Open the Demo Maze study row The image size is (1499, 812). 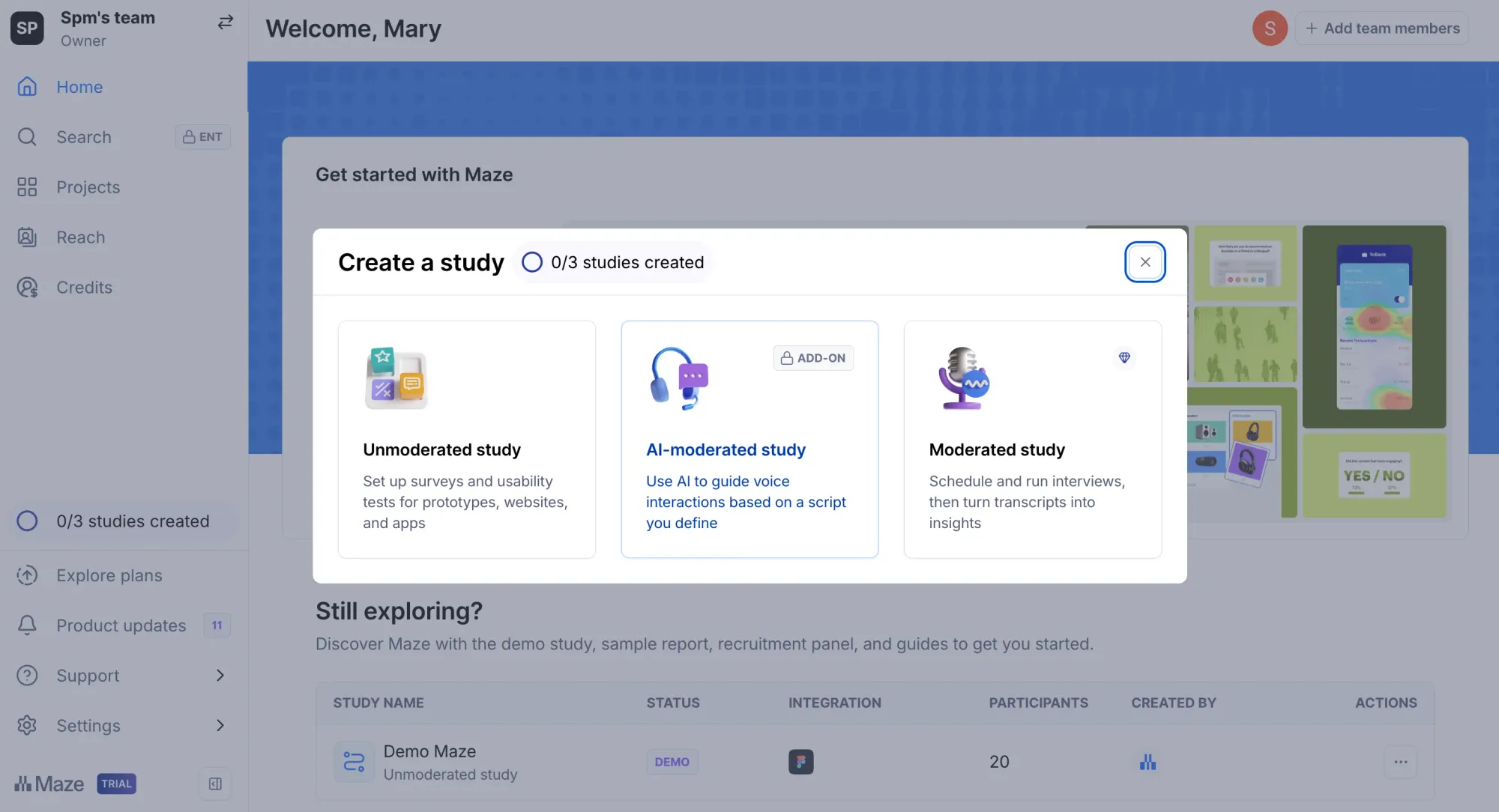(875, 762)
